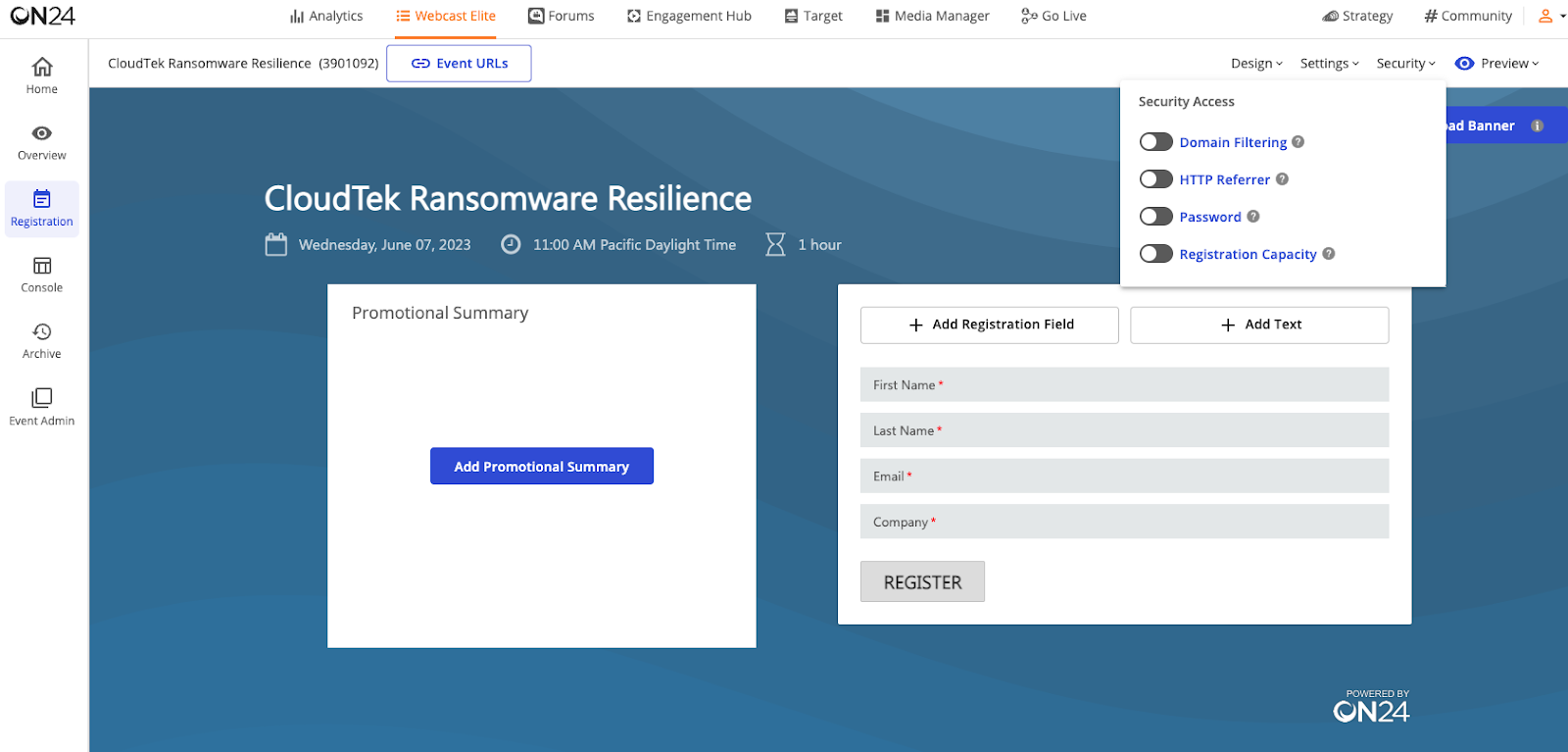The height and width of the screenshot is (752, 1568).
Task: Click the Preview eye icon
Action: (x=1464, y=63)
